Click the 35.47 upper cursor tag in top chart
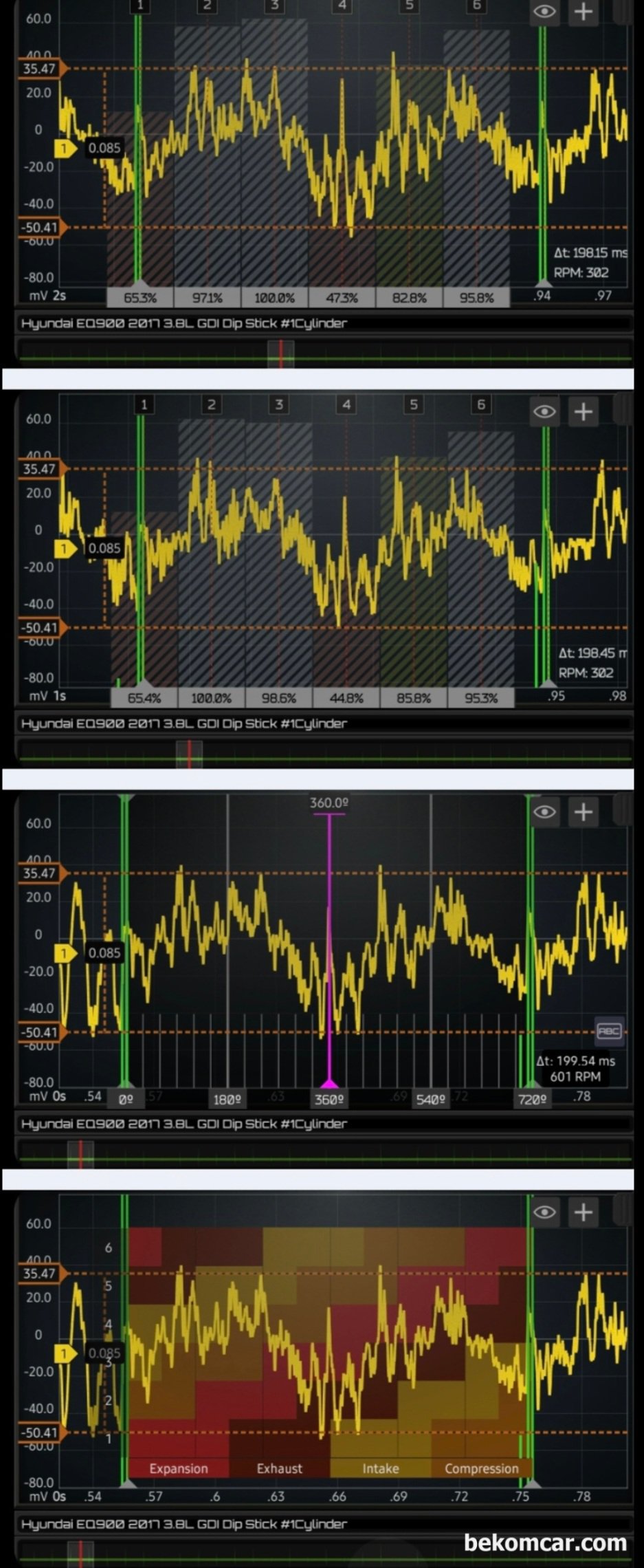Viewport: 644px width, 1568px height. click(43, 69)
